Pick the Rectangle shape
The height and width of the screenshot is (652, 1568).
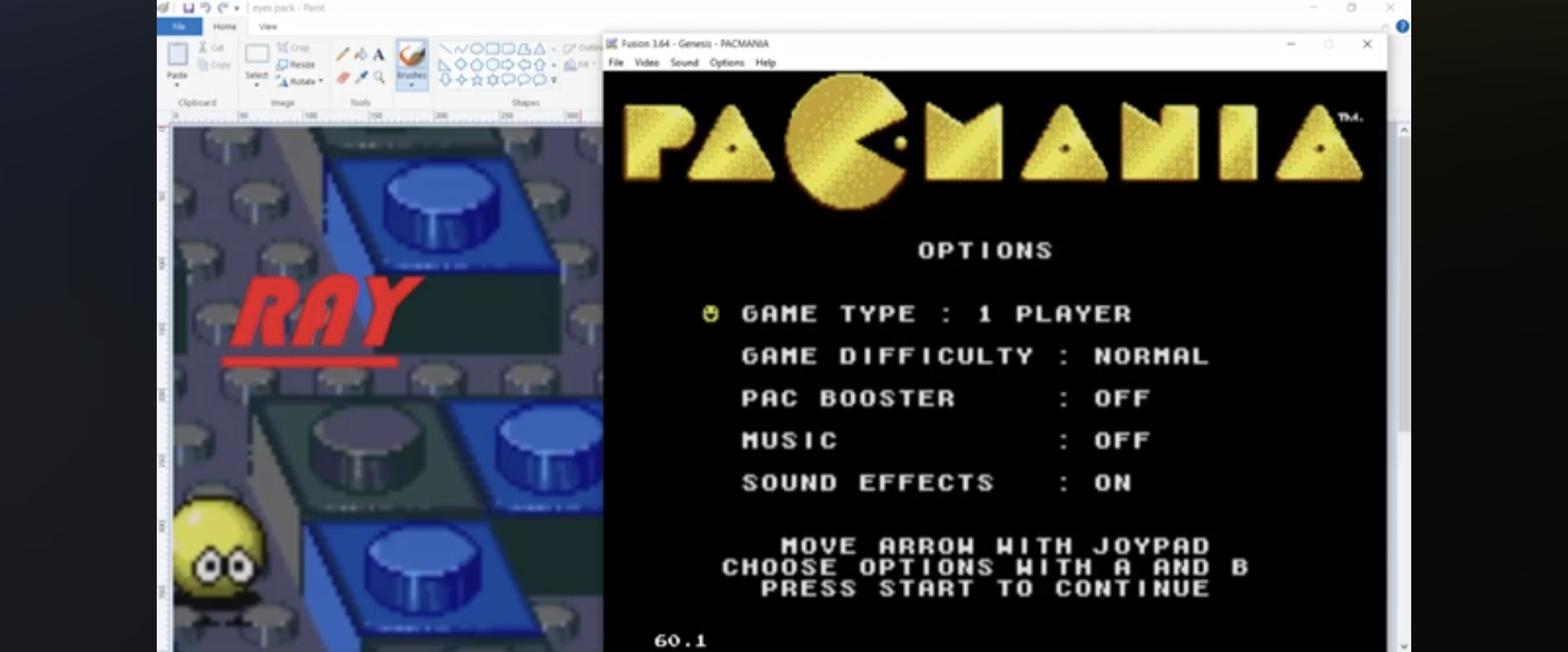click(x=493, y=48)
